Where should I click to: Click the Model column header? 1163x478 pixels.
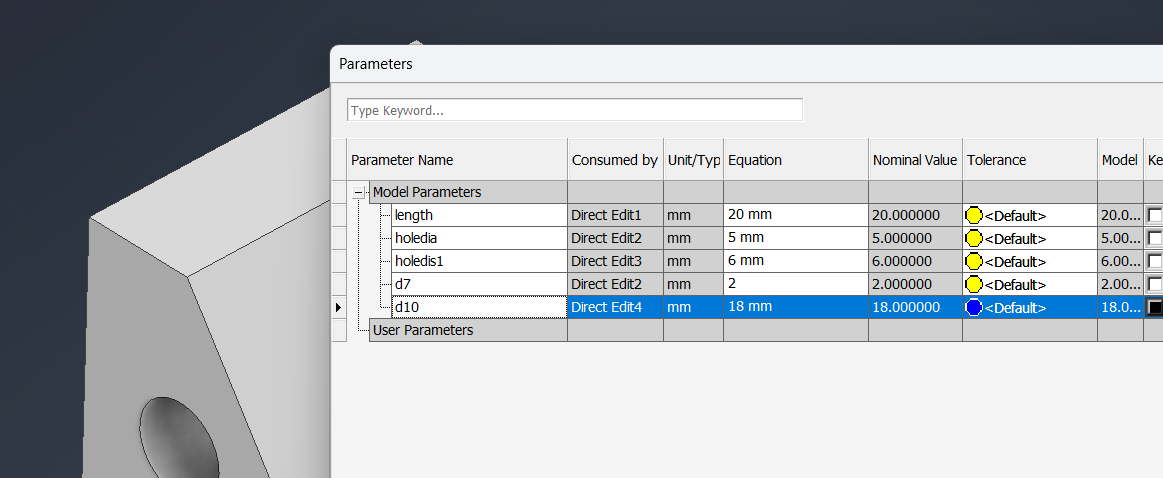tap(1120, 160)
